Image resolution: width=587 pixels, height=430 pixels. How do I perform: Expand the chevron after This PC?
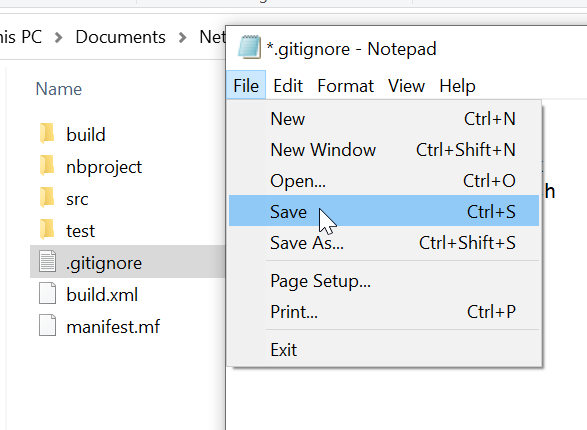pos(58,37)
